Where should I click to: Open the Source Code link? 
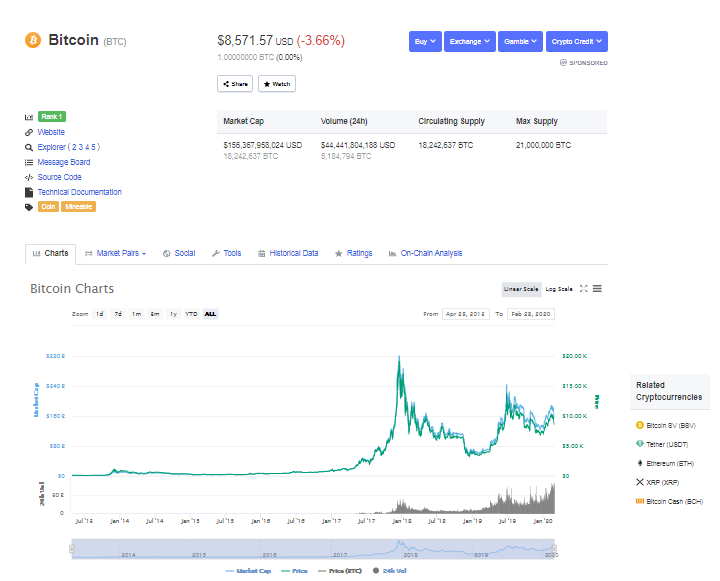(x=59, y=177)
